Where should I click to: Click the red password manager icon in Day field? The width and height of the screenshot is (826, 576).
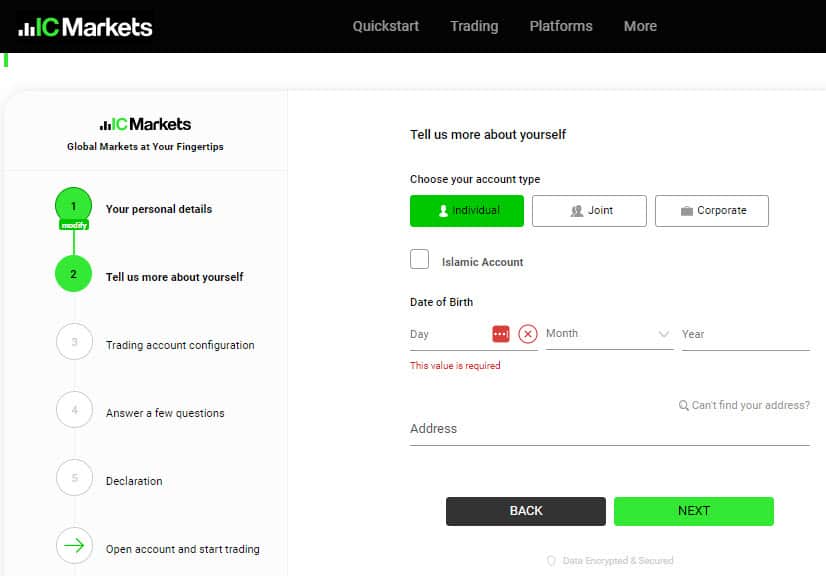pos(500,334)
